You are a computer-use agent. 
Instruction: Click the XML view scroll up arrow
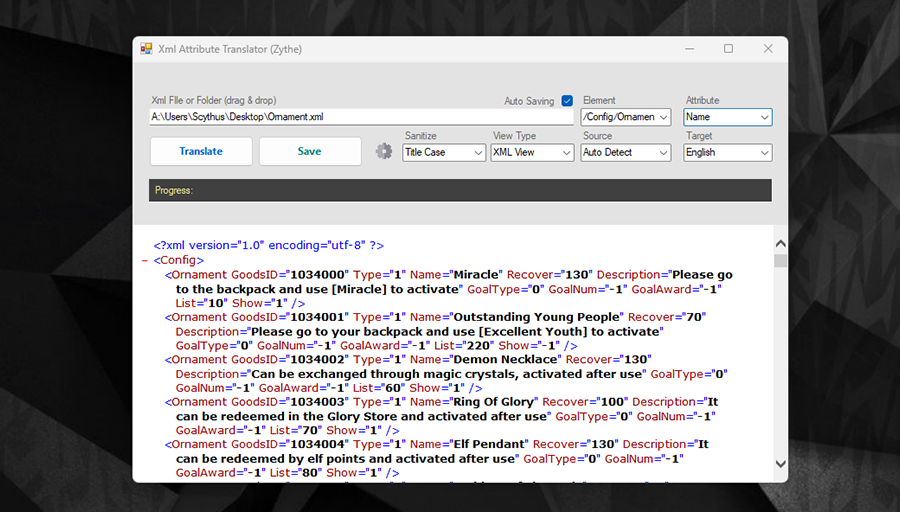[x=780, y=241]
